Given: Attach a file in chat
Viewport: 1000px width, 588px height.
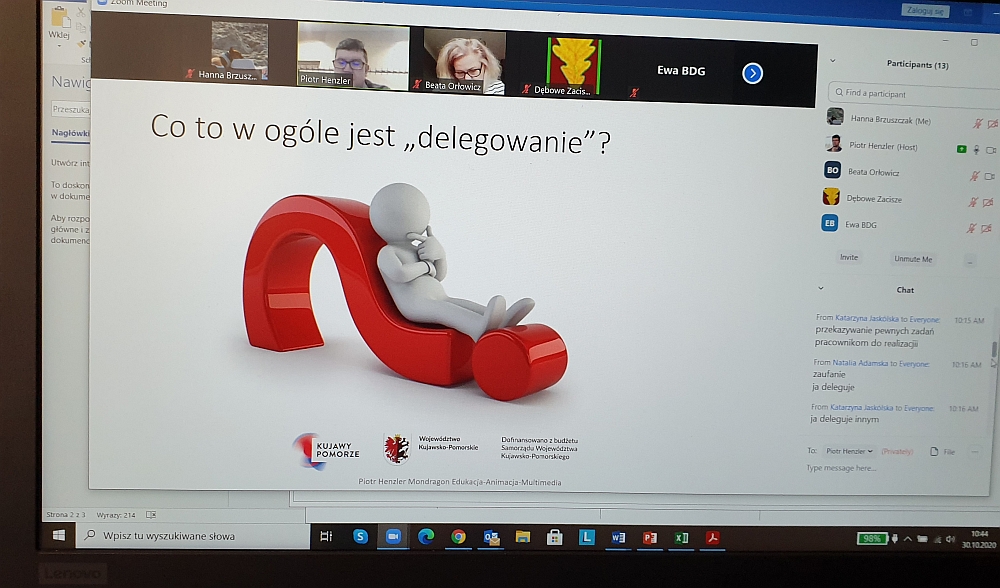Looking at the screenshot, I should click(942, 452).
